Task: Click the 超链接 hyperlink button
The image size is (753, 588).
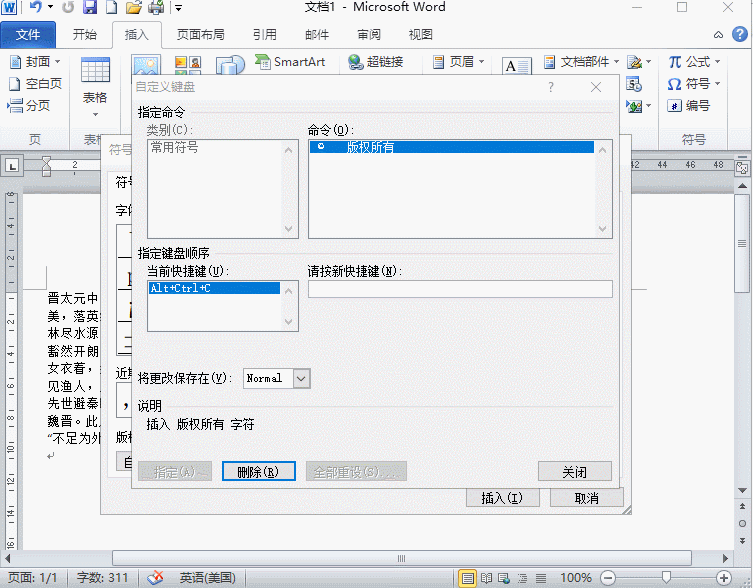Action: pos(376,62)
